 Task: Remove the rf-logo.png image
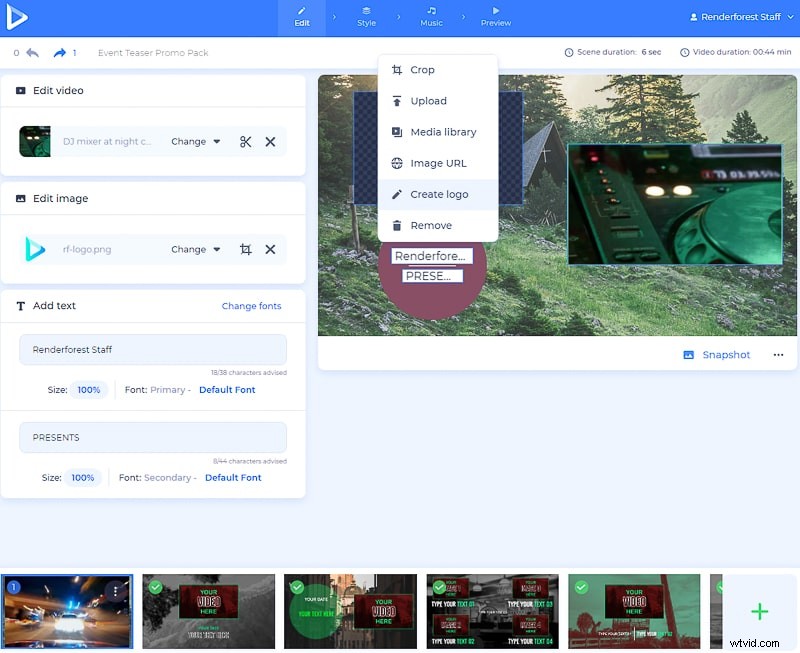[270, 250]
